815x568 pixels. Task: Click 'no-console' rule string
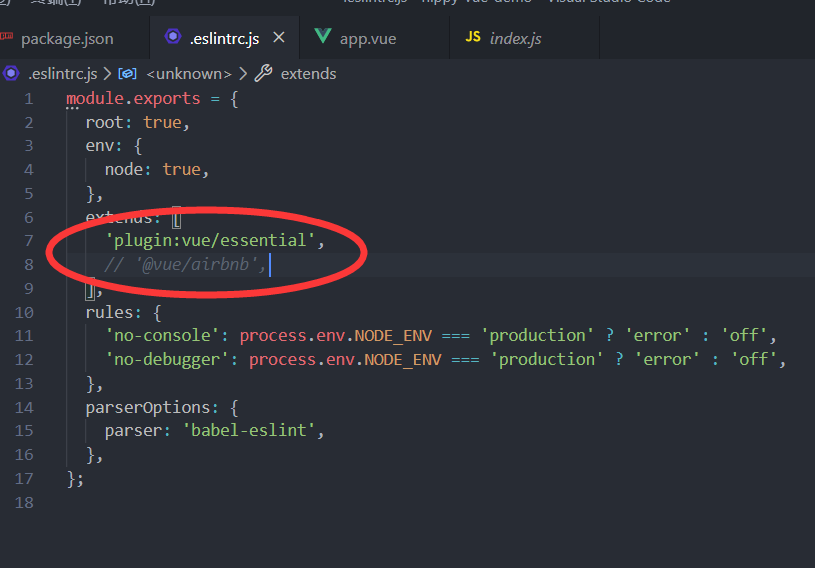tap(162, 336)
